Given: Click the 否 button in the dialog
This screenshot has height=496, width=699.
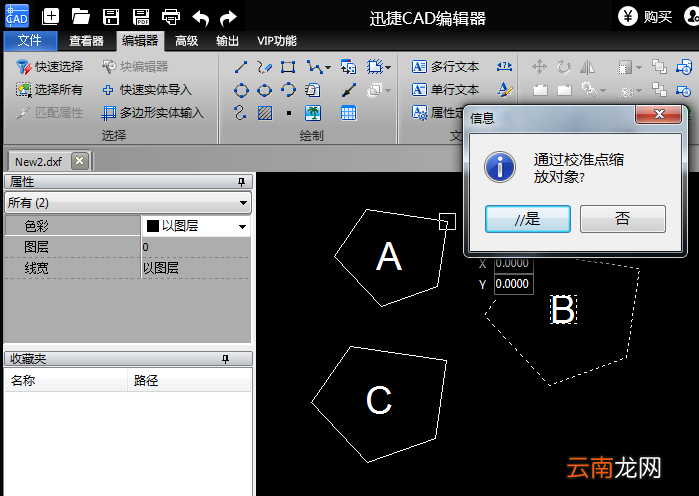Looking at the screenshot, I should (x=623, y=219).
